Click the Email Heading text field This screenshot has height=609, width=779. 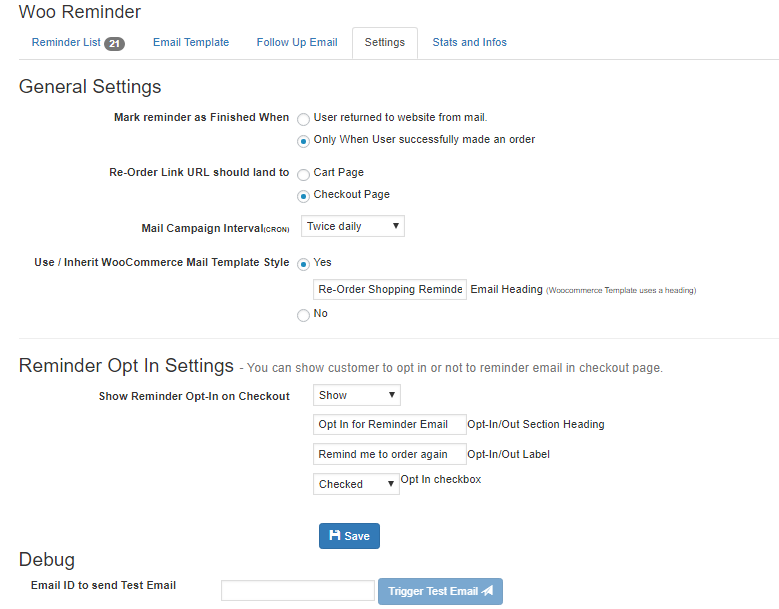pyautogui.click(x=390, y=290)
